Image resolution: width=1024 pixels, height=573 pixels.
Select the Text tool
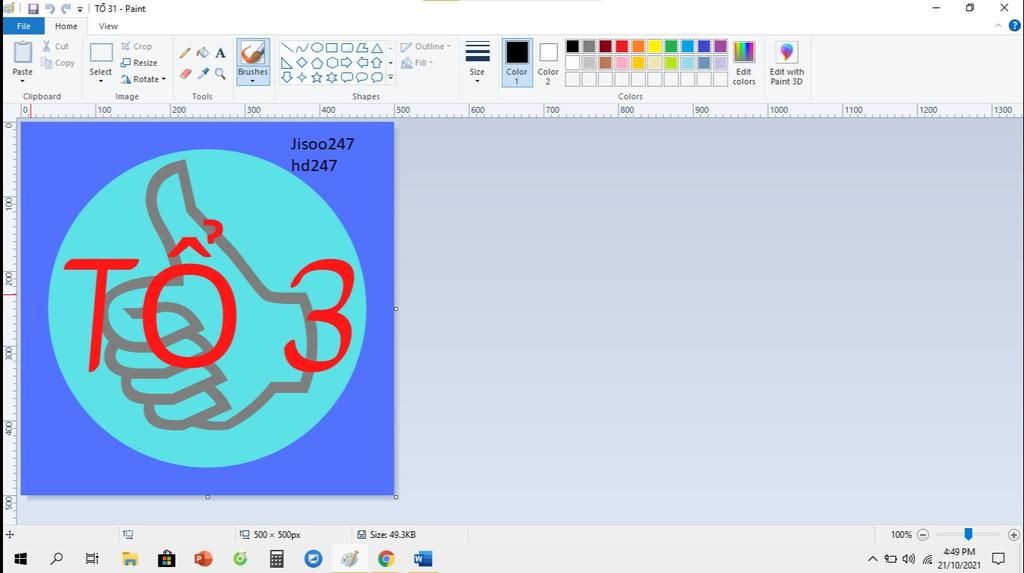pos(220,53)
